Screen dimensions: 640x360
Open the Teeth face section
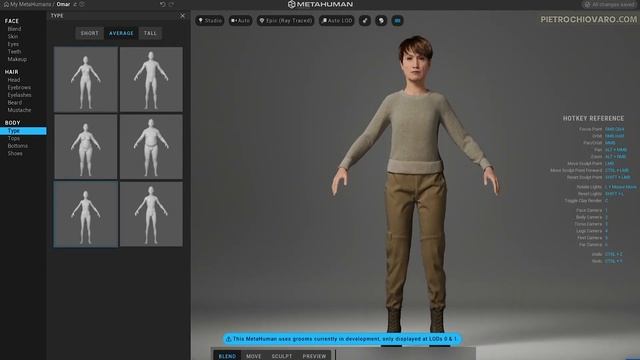click(x=14, y=51)
